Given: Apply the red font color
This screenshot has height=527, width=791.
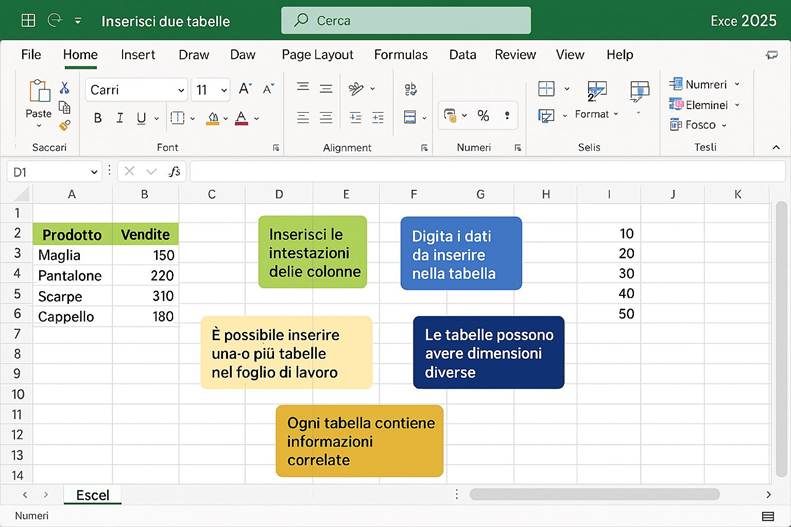Looking at the screenshot, I should (242, 119).
